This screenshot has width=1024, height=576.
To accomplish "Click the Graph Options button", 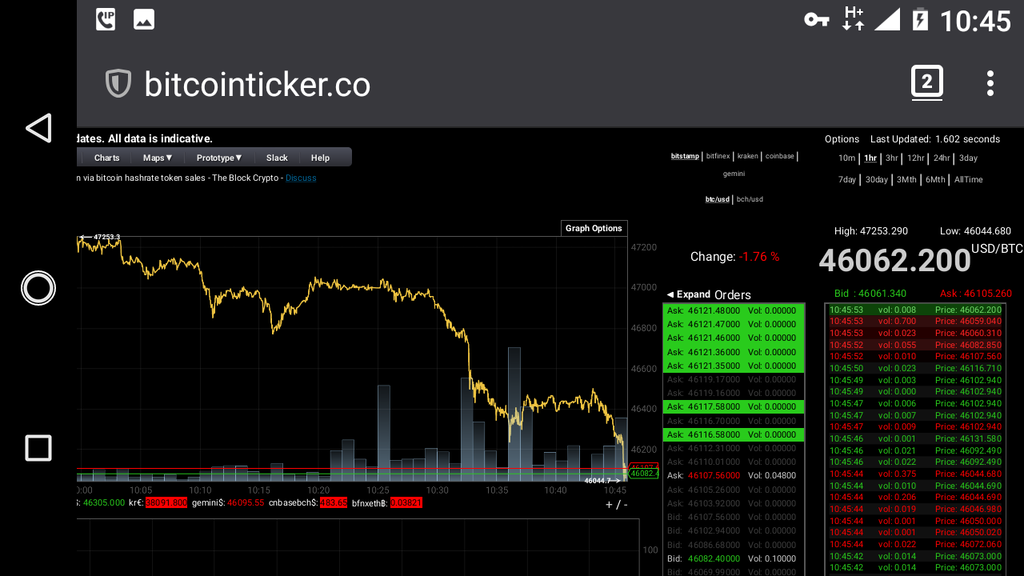I will pyautogui.click(x=594, y=228).
